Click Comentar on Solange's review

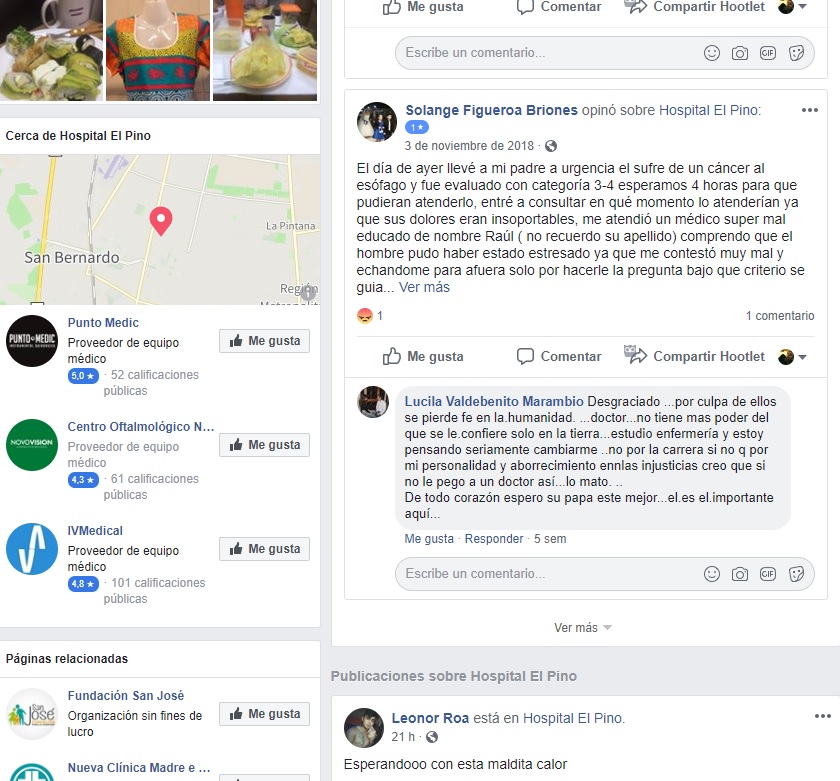[x=559, y=356]
